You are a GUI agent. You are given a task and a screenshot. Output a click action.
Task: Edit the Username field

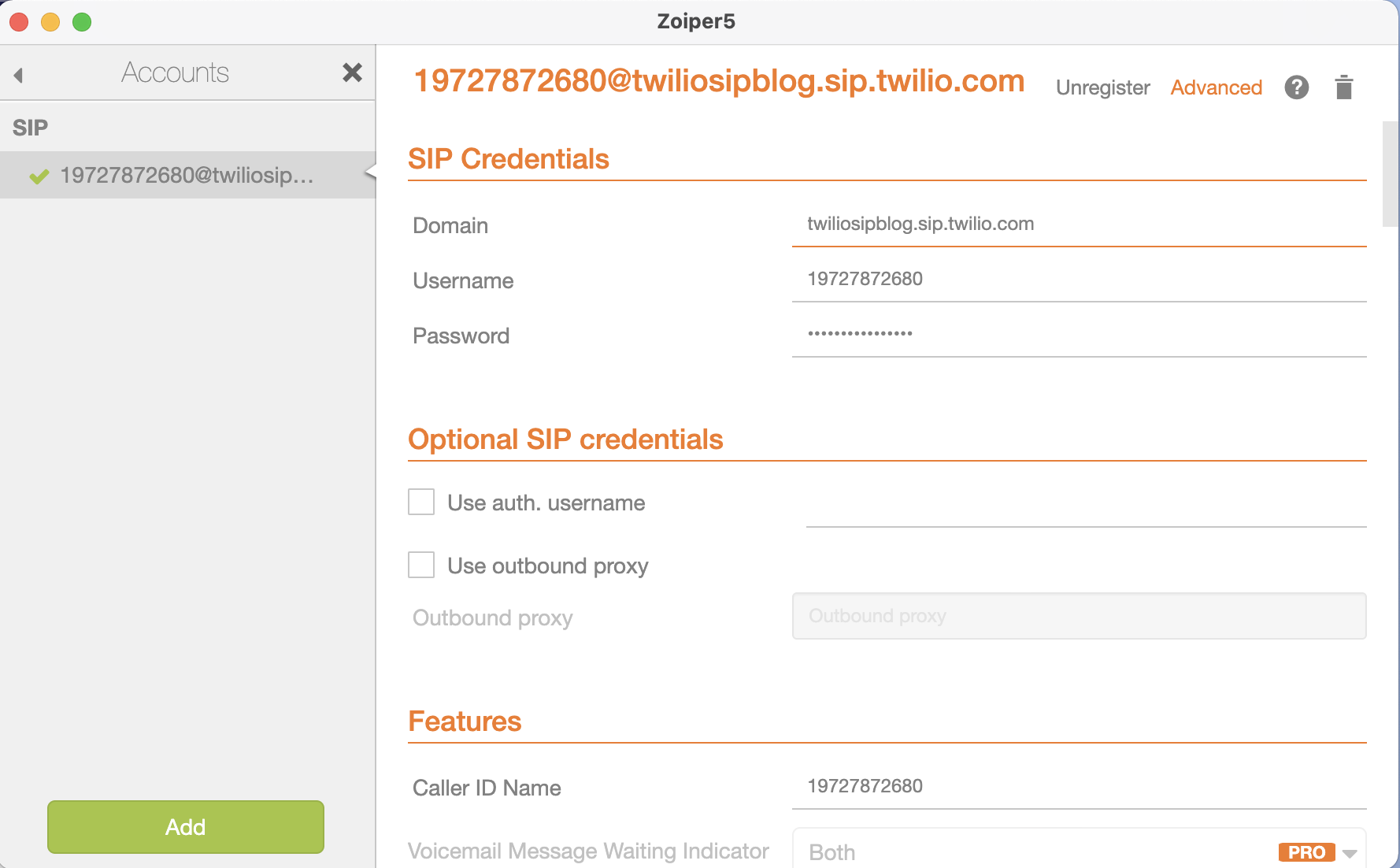tap(1079, 280)
